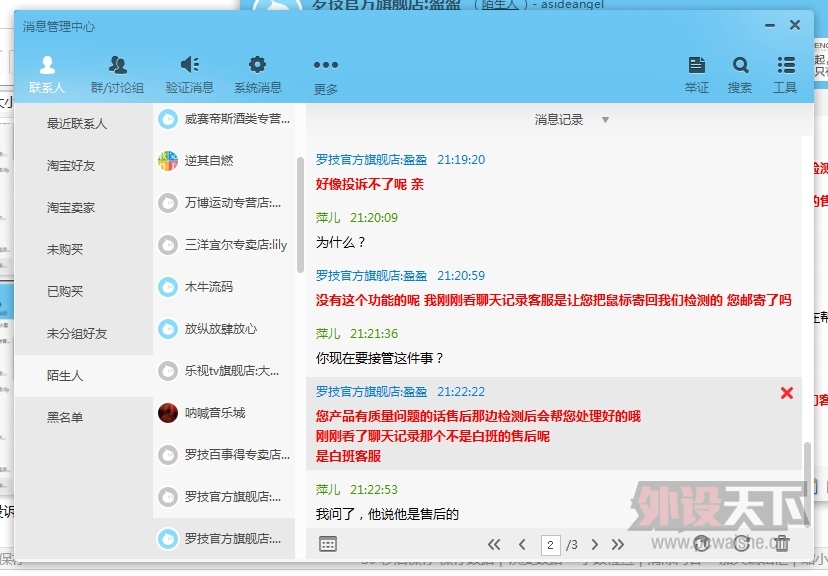This screenshot has height=576, width=828.
Task: Click avatar icon of 罗技百事得专卖店
Action: click(x=168, y=455)
